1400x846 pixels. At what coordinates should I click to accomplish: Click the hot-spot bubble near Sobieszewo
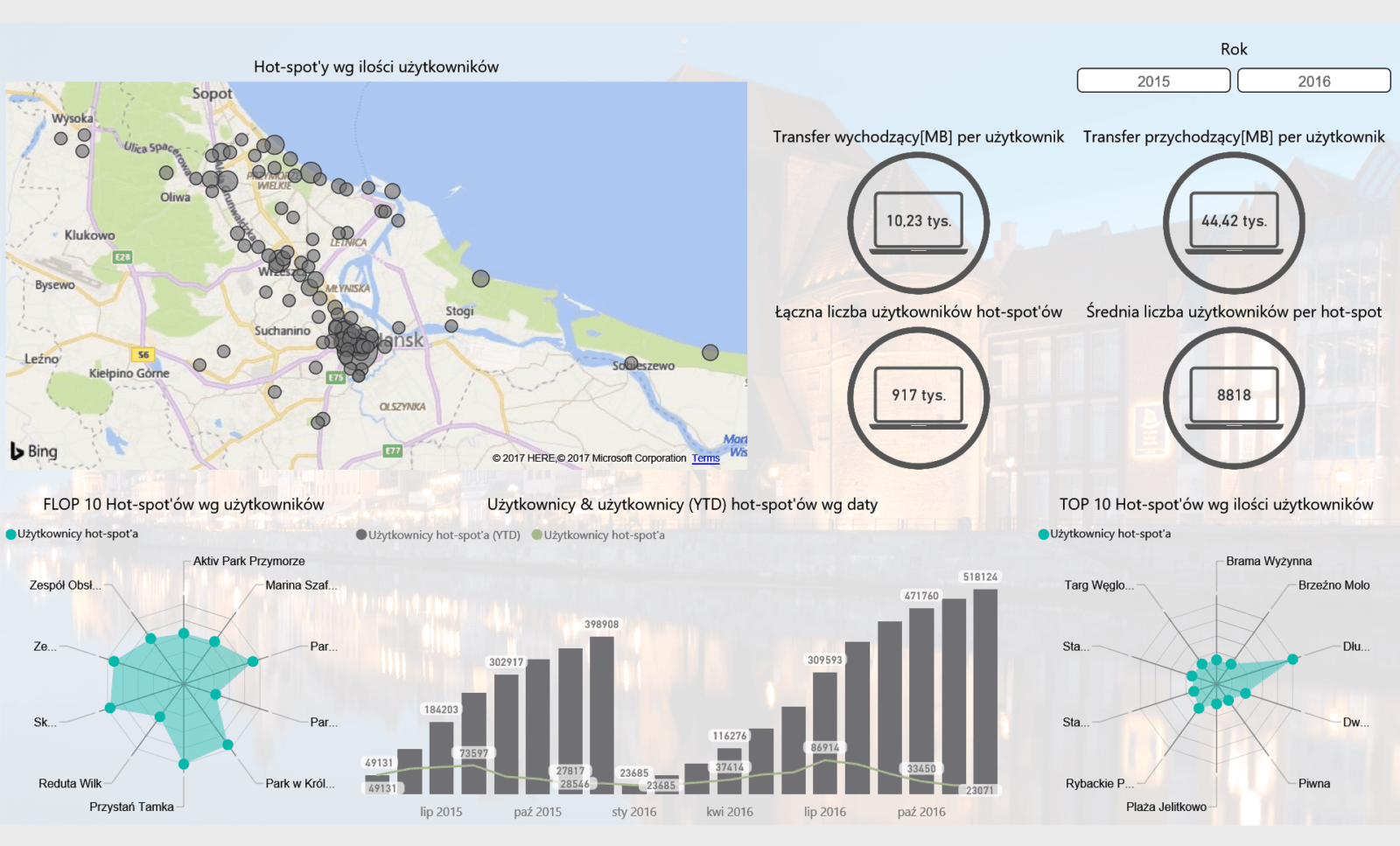coord(710,353)
